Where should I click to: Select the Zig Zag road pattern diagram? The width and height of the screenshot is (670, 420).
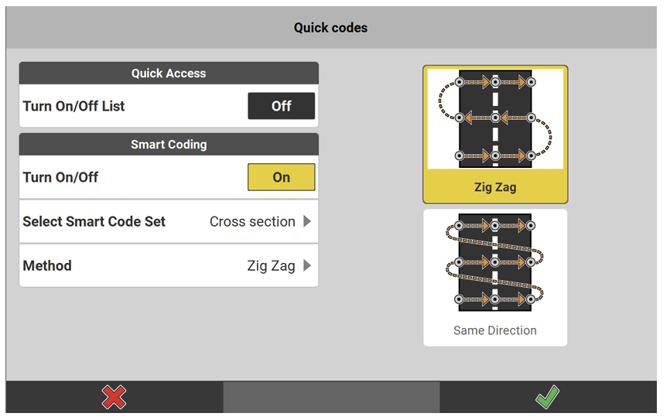495,119
